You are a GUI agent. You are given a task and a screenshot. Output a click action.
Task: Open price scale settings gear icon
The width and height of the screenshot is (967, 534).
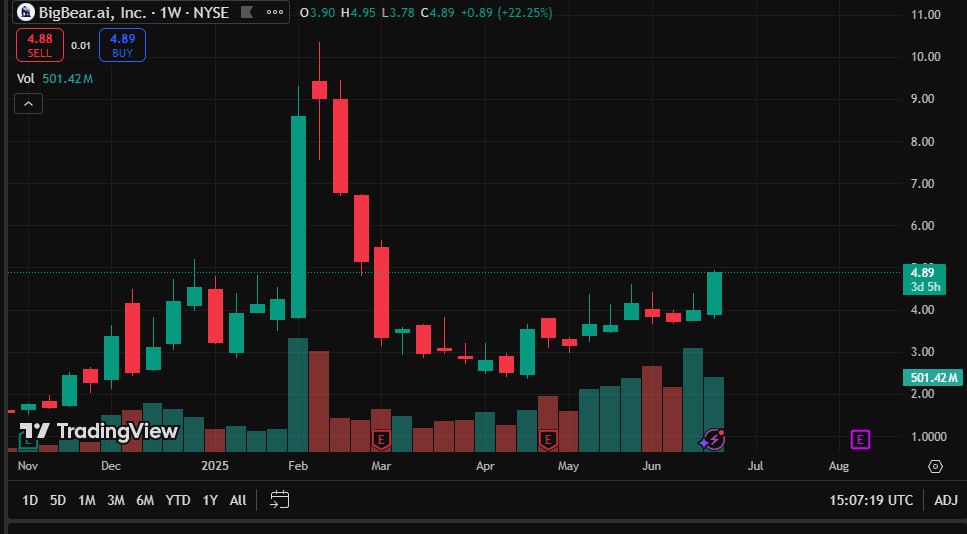point(935,466)
